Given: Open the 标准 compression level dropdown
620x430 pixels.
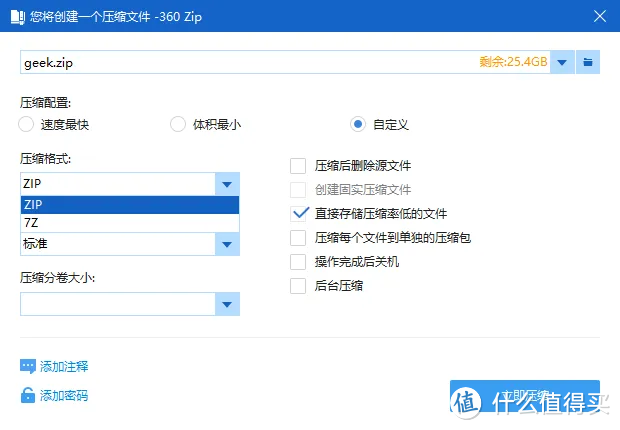Looking at the screenshot, I should [227, 244].
